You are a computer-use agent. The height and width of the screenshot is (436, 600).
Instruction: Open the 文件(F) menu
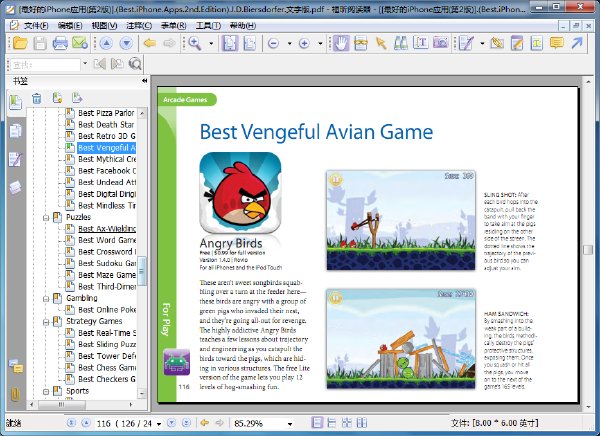[x=36, y=26]
